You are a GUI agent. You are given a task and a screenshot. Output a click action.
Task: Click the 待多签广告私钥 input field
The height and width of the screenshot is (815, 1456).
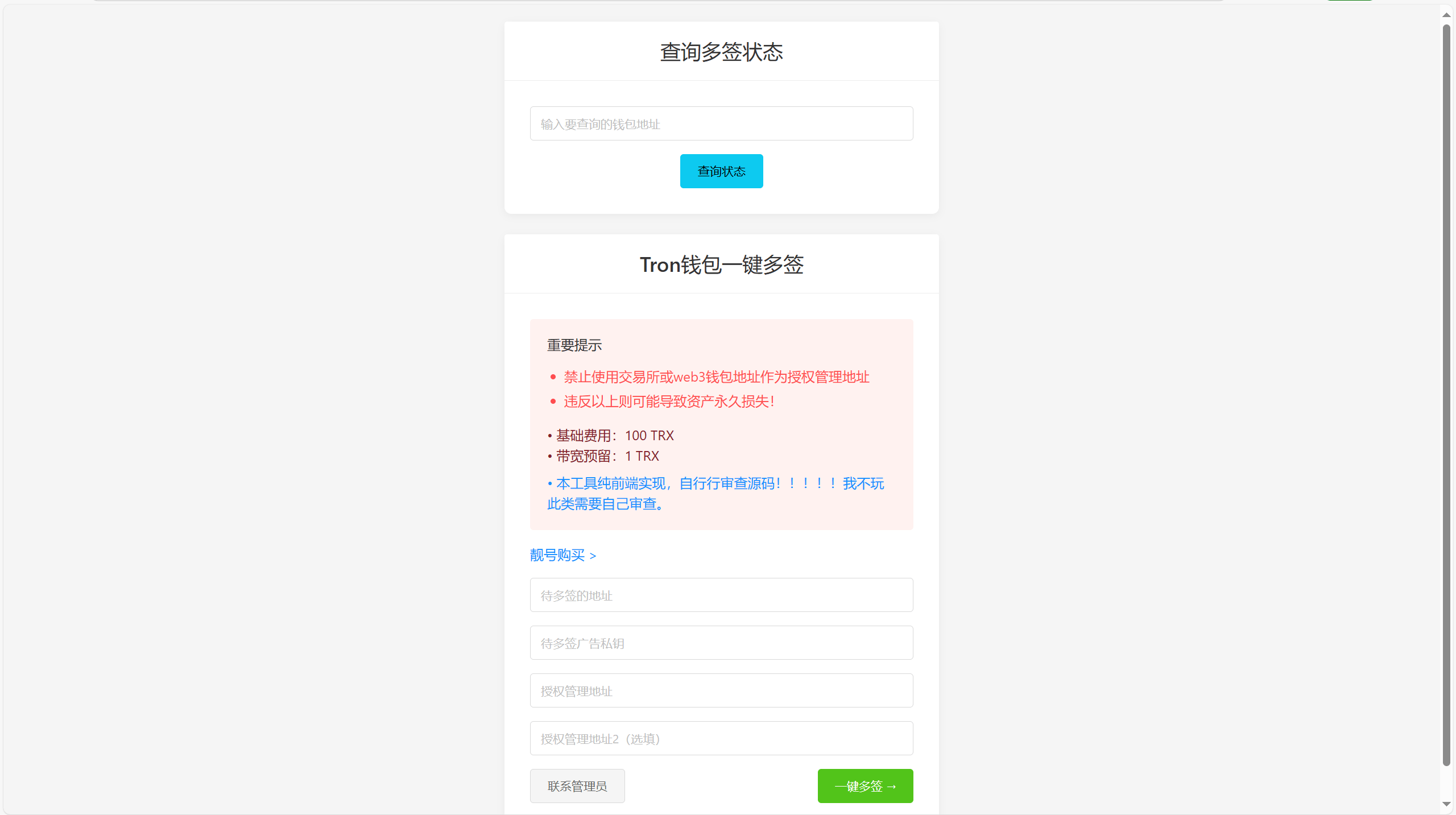(721, 643)
